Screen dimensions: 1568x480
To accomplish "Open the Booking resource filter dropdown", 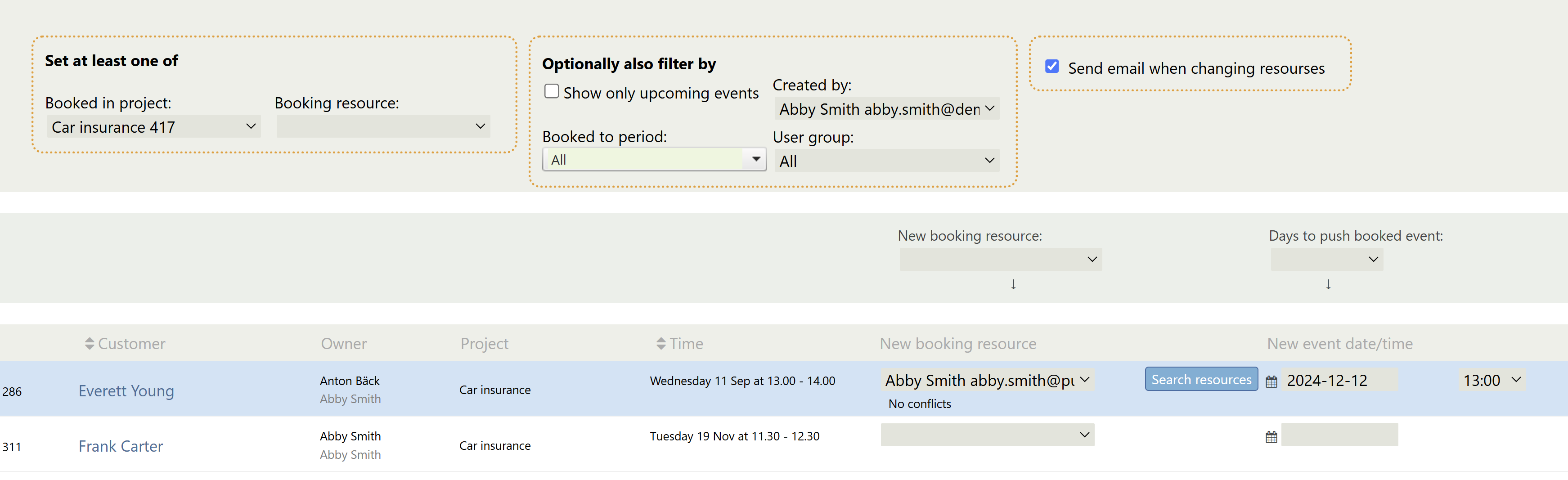I will coord(383,126).
